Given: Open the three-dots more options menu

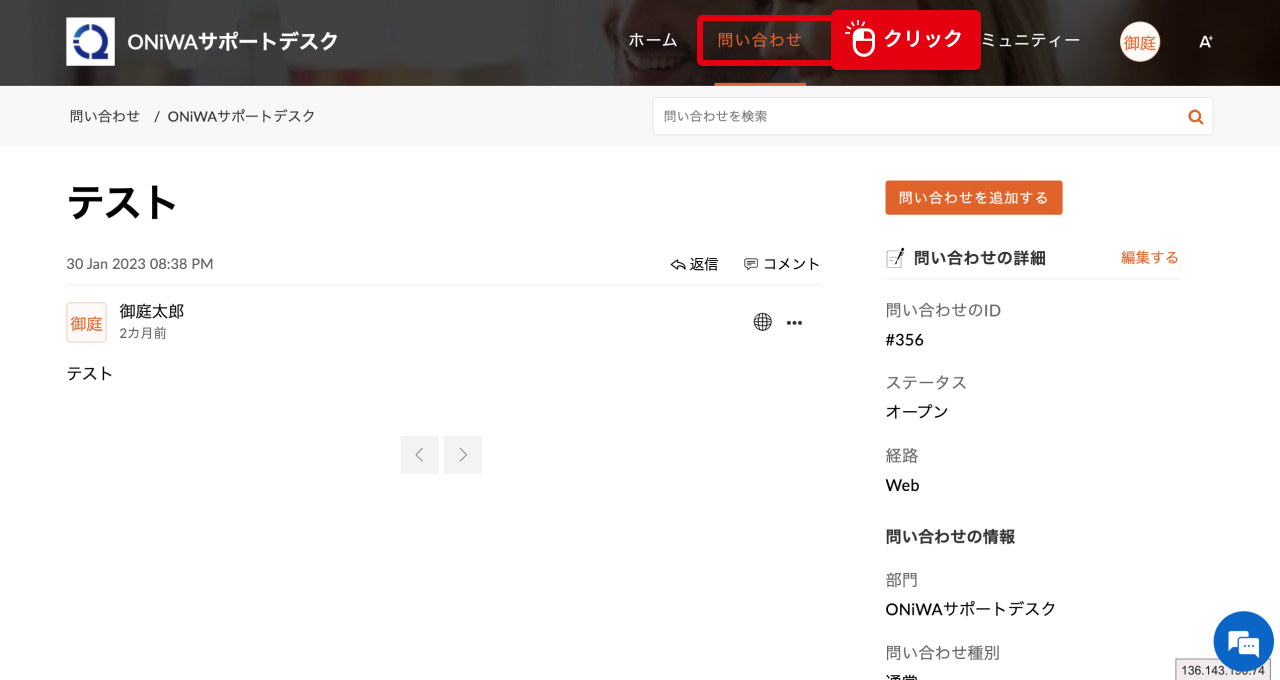Looking at the screenshot, I should [x=794, y=323].
